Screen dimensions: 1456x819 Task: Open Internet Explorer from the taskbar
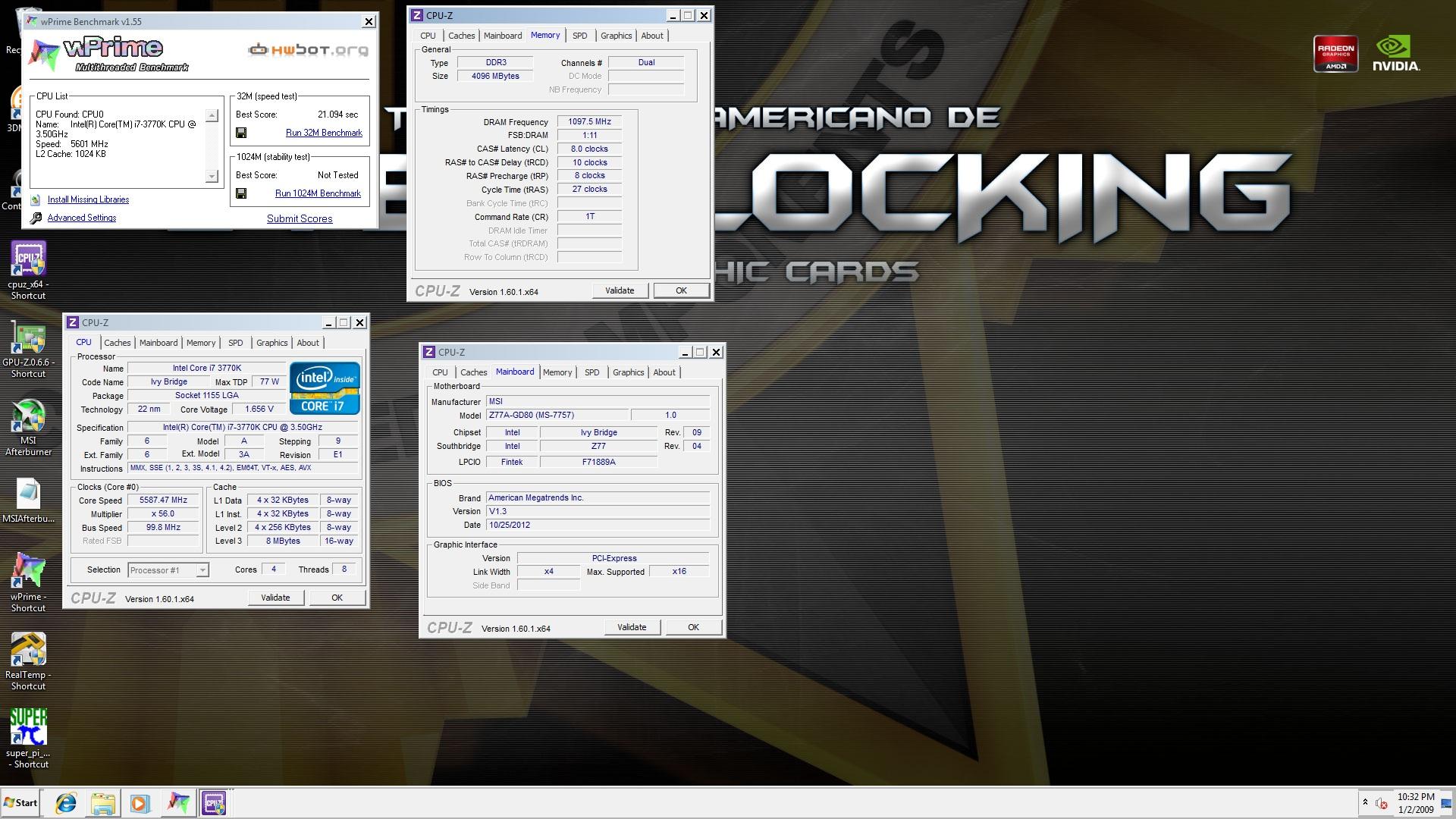(66, 803)
